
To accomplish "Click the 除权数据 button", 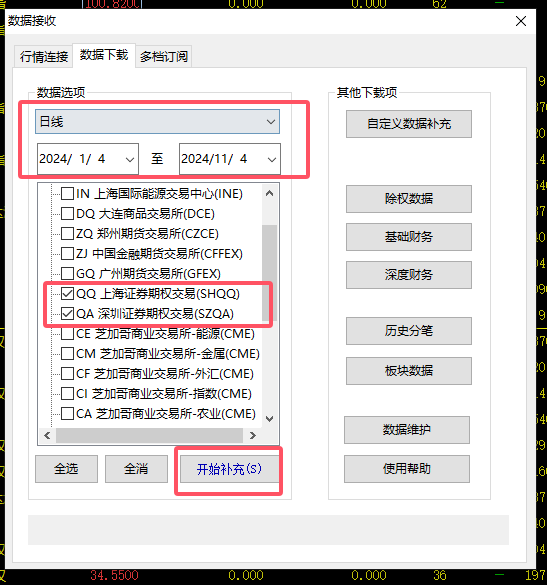I will click(x=409, y=199).
